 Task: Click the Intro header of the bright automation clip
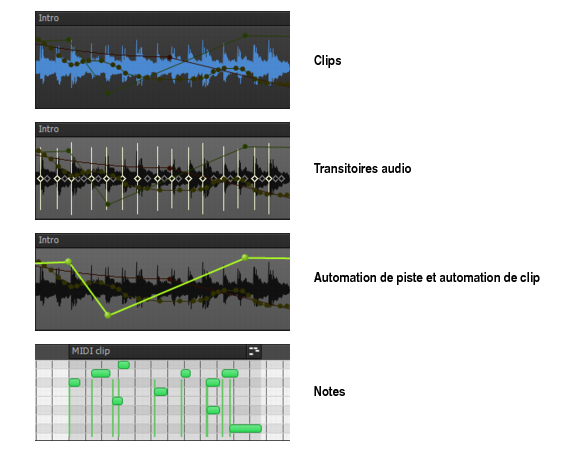point(162,240)
